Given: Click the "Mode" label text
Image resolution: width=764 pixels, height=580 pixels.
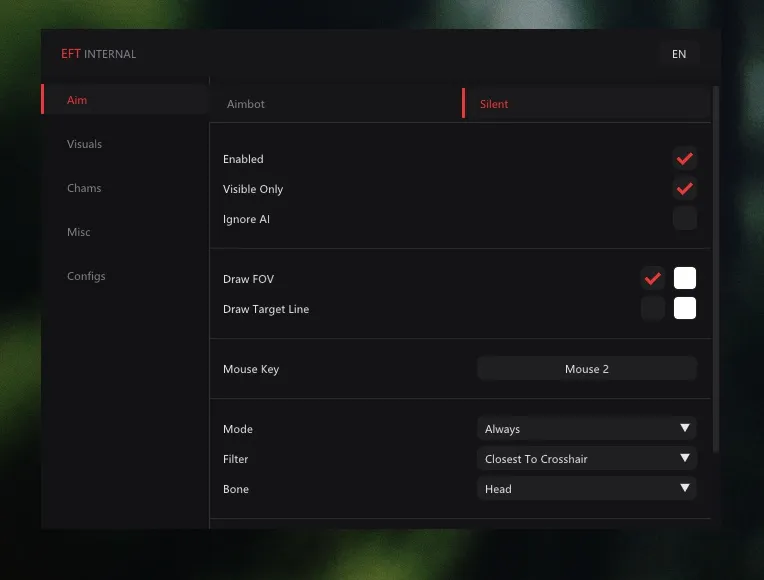Looking at the screenshot, I should coord(238,429).
